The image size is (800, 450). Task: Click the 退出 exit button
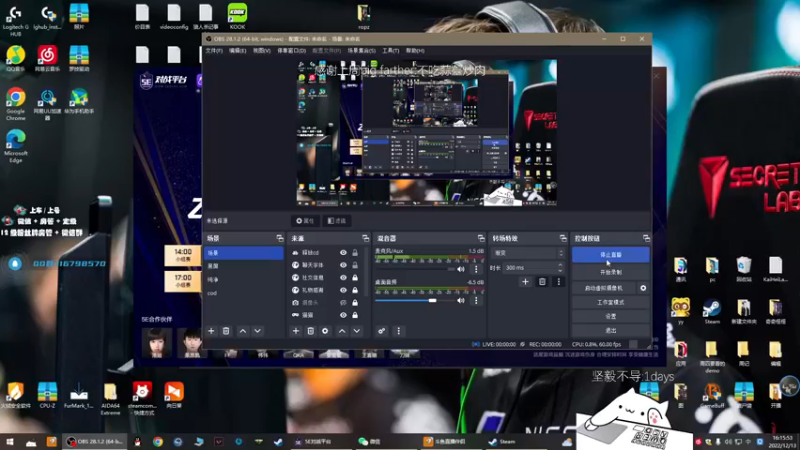point(611,331)
